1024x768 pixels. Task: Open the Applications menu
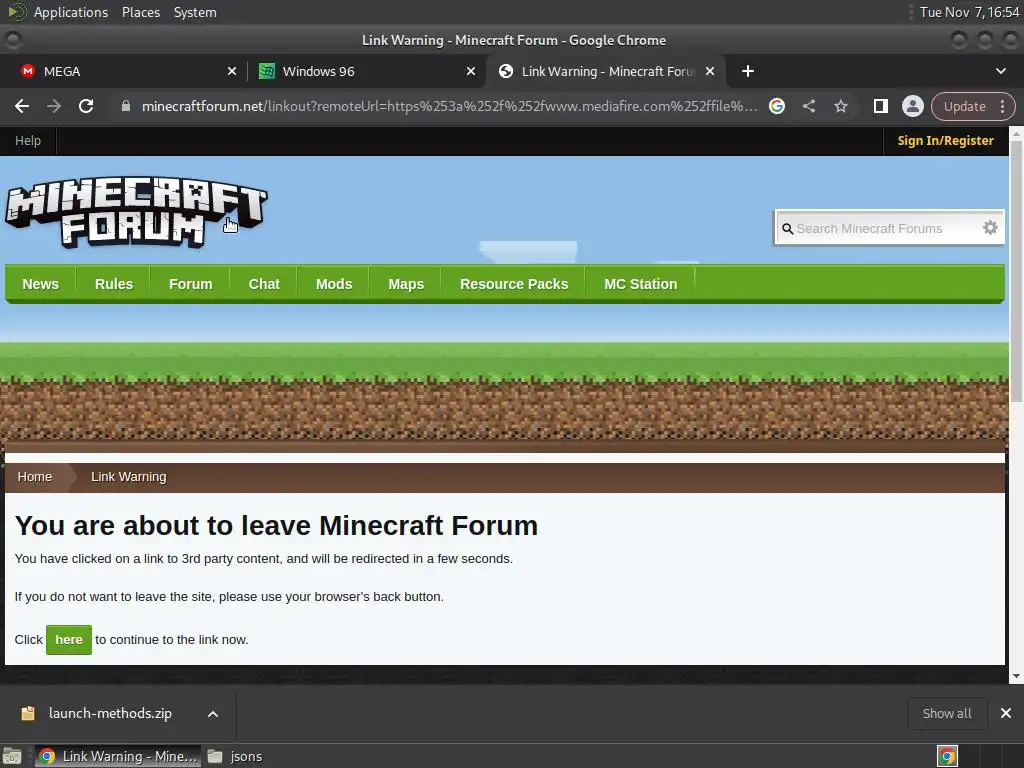click(71, 12)
